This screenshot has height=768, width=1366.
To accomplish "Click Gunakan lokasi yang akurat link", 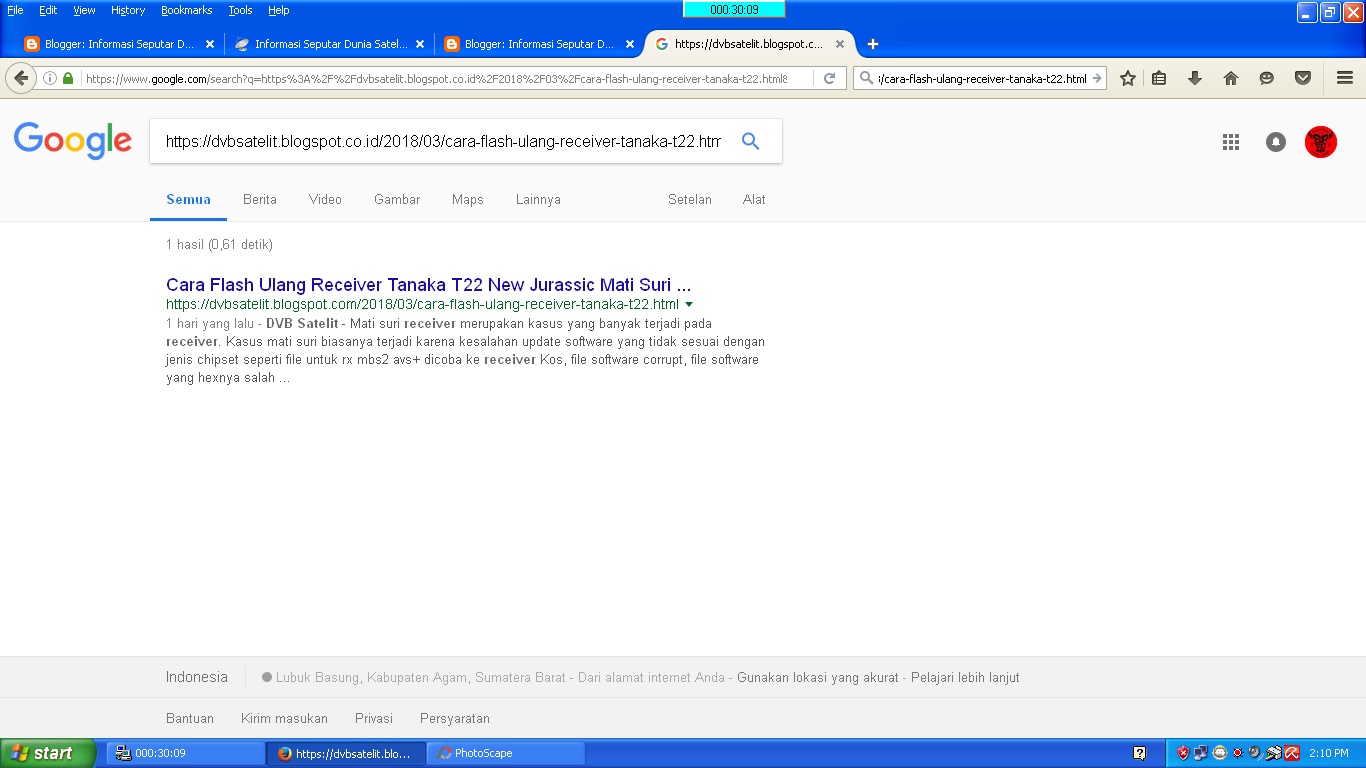I will click(x=818, y=678).
